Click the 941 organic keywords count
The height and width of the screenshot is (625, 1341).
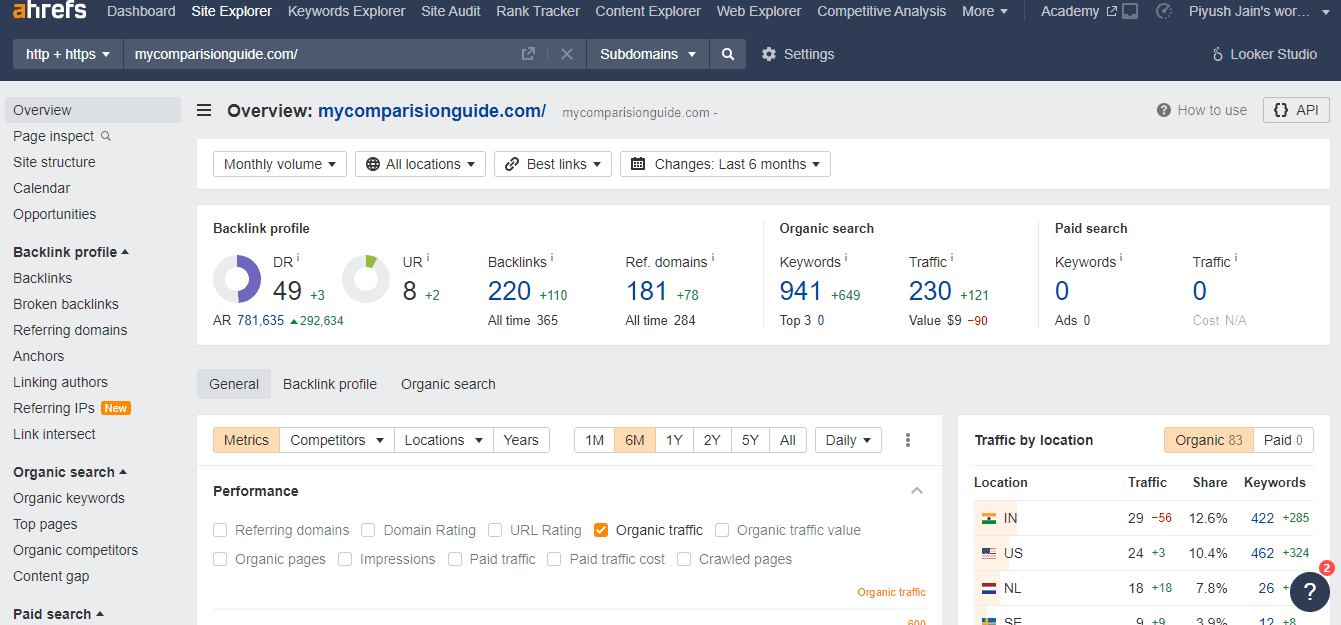point(801,291)
